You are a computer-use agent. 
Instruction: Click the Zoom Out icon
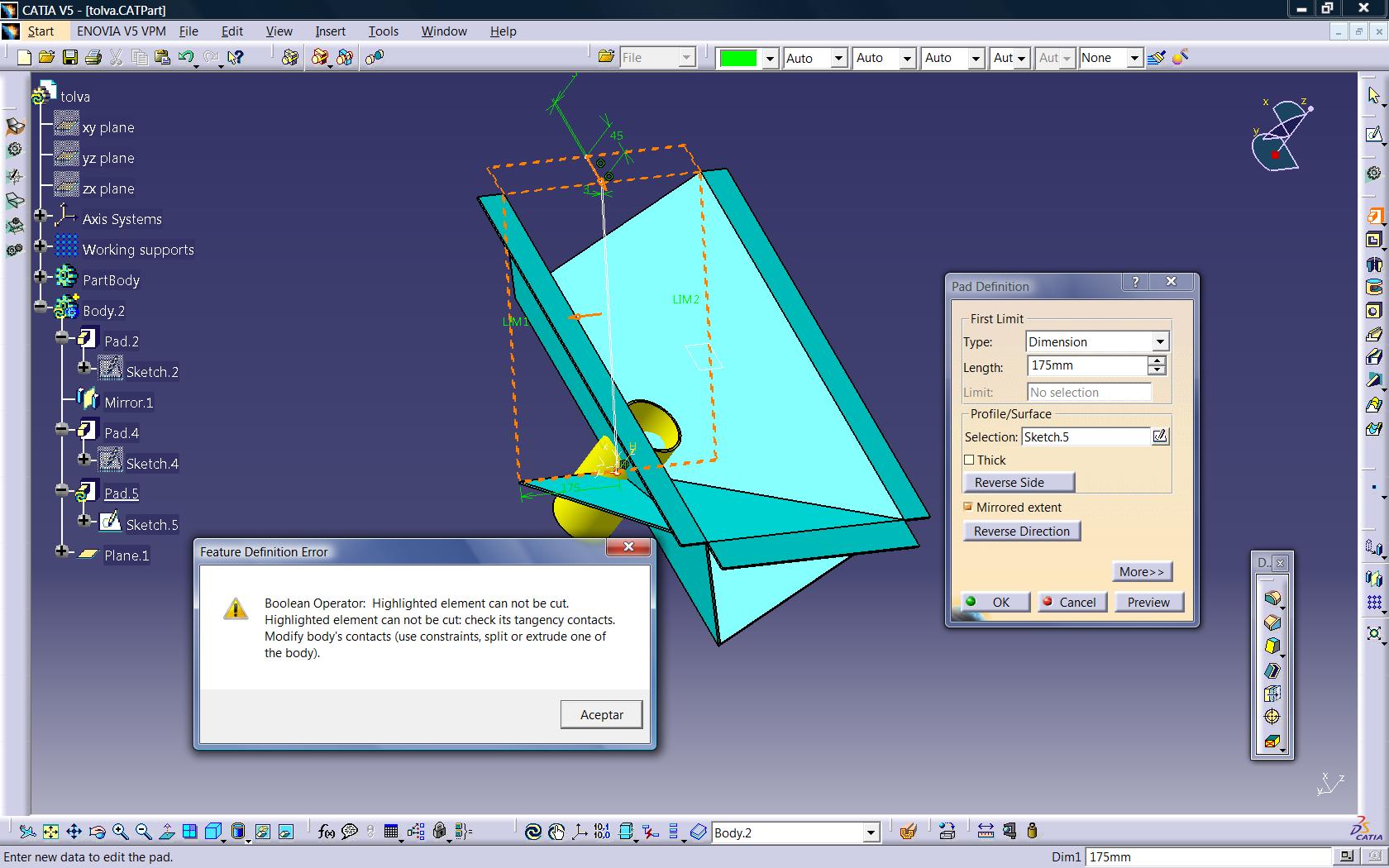tap(143, 832)
